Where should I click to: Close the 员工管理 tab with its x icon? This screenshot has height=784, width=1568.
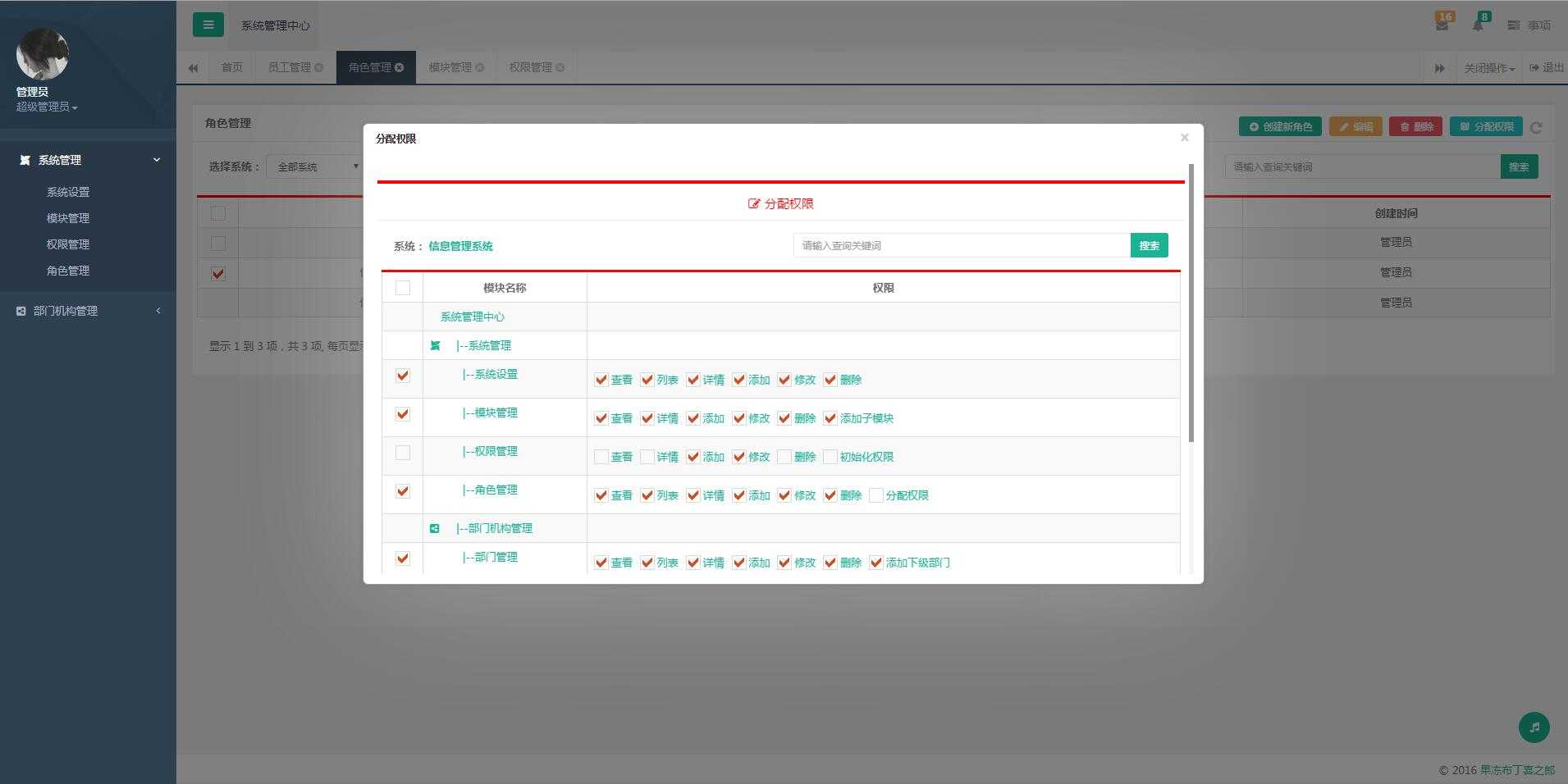pyautogui.click(x=318, y=67)
